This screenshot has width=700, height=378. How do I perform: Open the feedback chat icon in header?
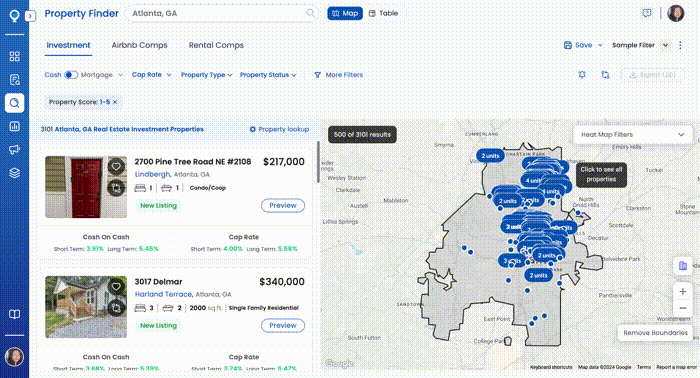coord(647,13)
